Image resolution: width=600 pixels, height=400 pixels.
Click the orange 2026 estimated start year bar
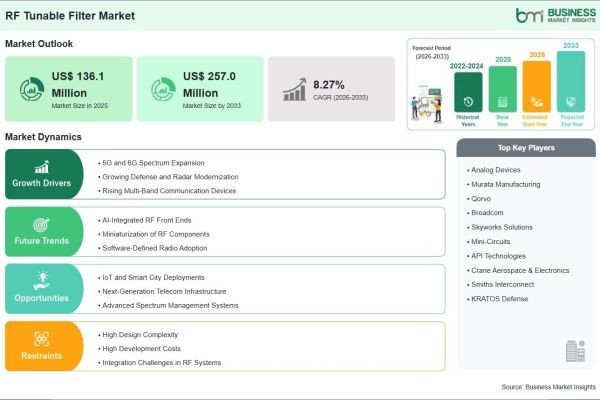pos(536,87)
